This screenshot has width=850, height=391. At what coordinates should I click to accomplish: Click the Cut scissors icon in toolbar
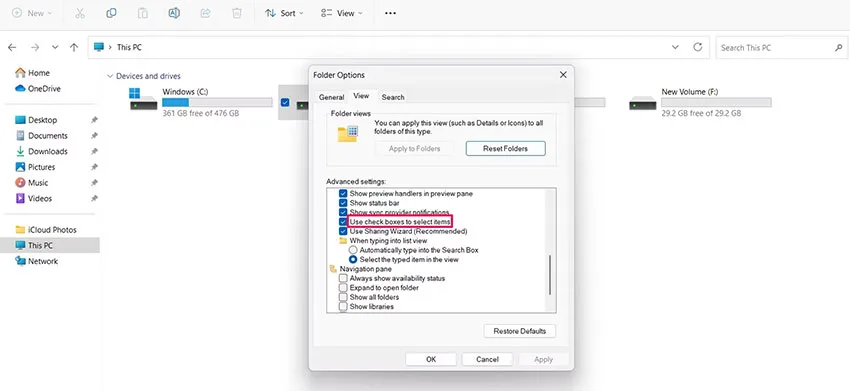pos(80,14)
